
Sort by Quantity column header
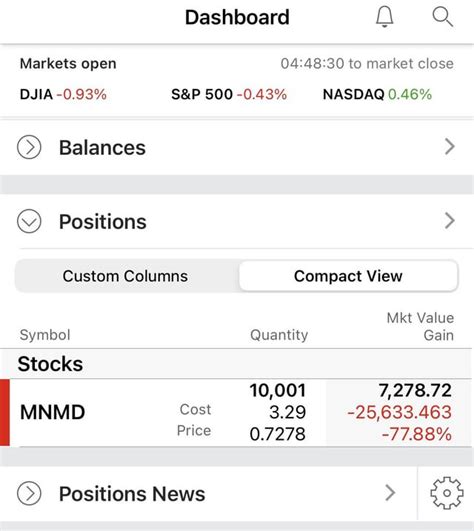click(279, 335)
